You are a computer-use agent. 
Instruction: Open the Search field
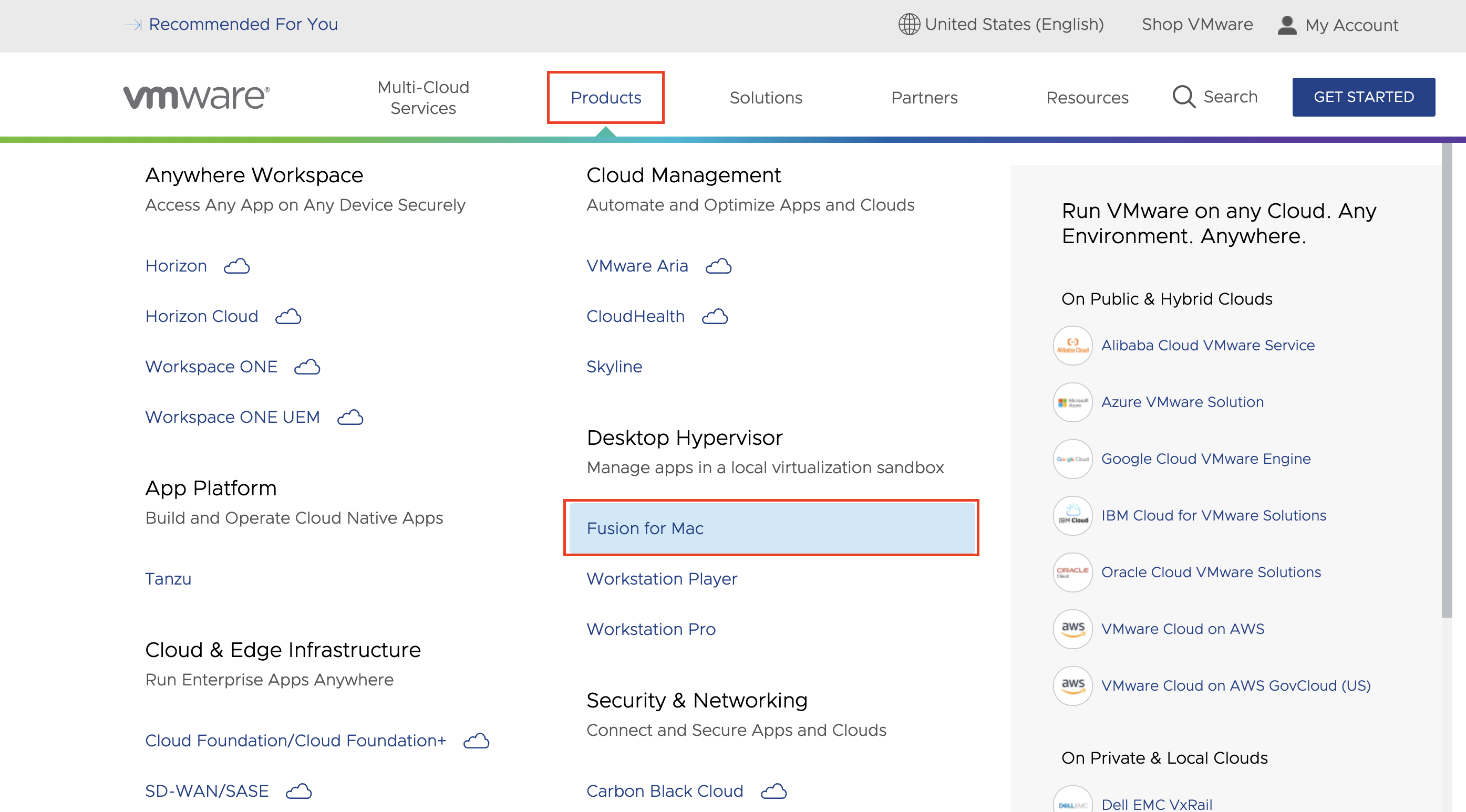1215,97
